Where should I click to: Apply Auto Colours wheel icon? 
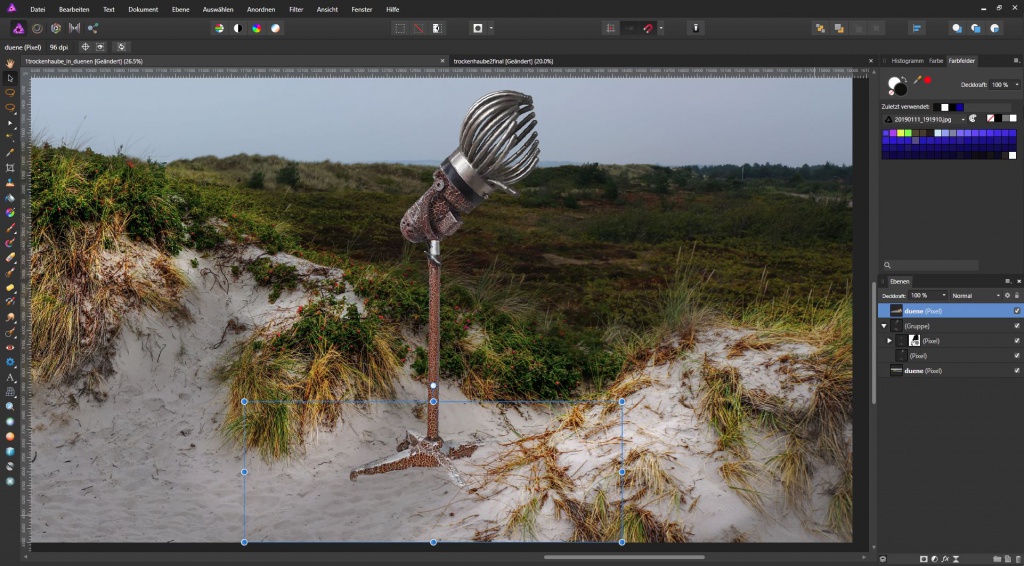[257, 28]
